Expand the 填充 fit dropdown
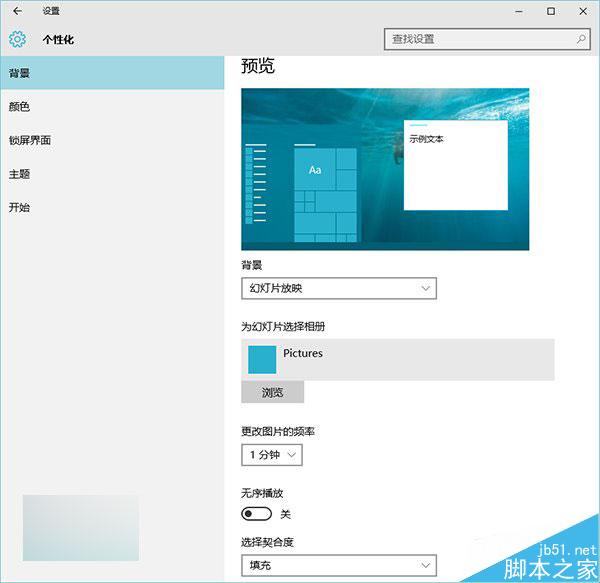600x583 pixels. point(339,566)
